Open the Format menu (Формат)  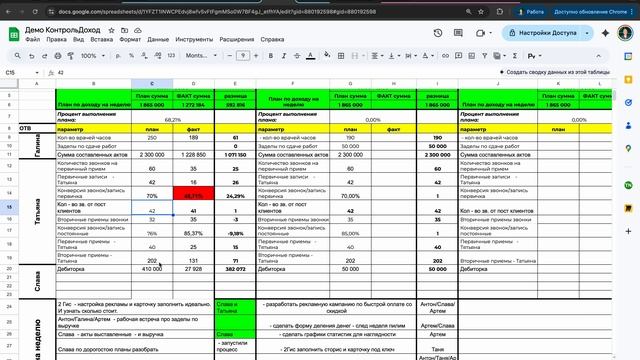tap(130, 40)
